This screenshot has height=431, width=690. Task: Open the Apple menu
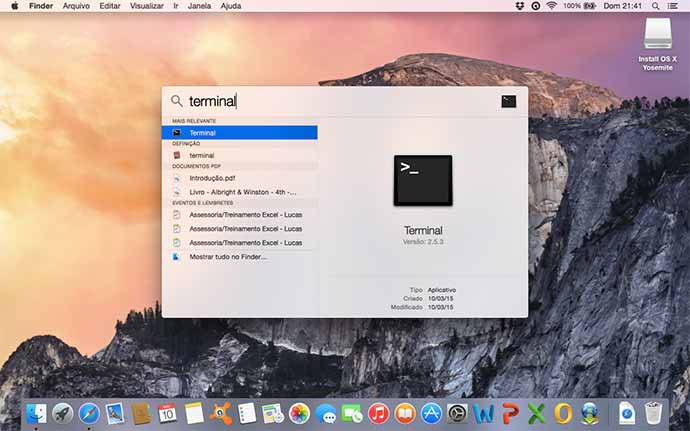tap(15, 6)
